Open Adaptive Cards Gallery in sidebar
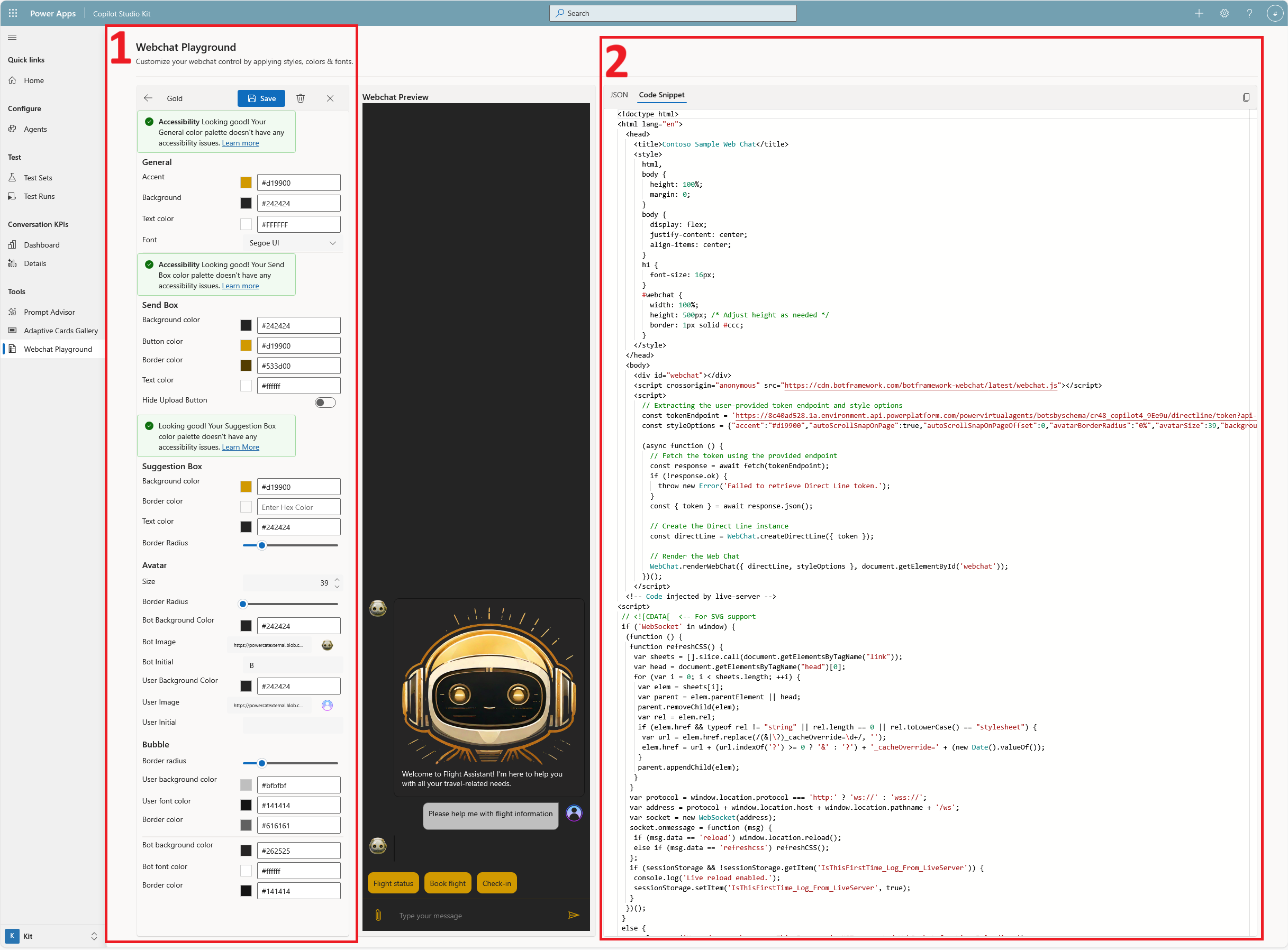This screenshot has height=950, width=1288. (x=60, y=331)
